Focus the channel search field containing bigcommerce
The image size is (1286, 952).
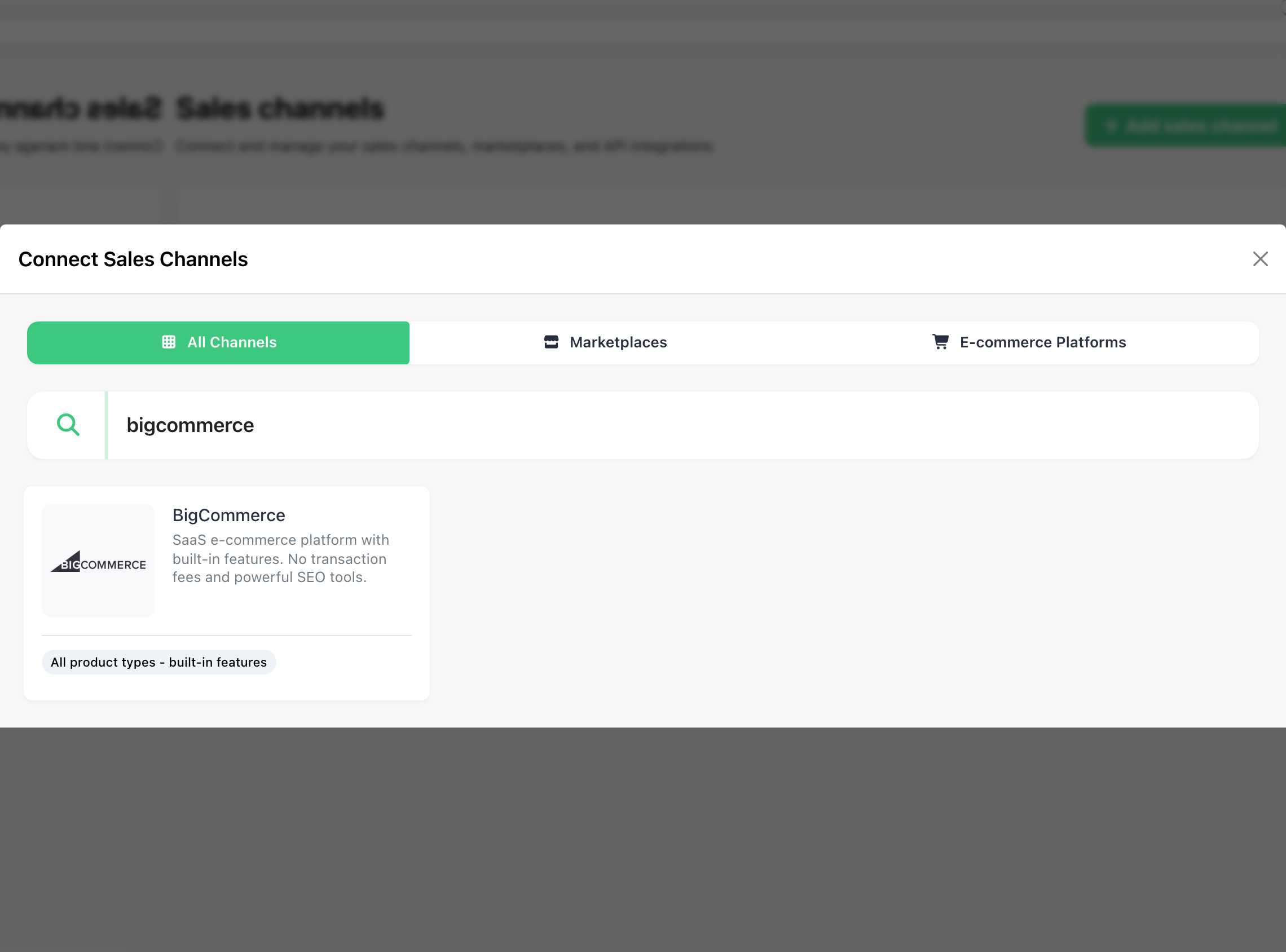coord(682,425)
